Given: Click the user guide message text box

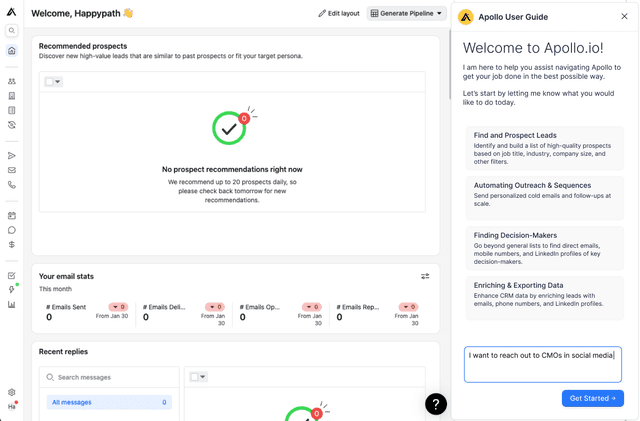Looking at the screenshot, I should 543,365.
